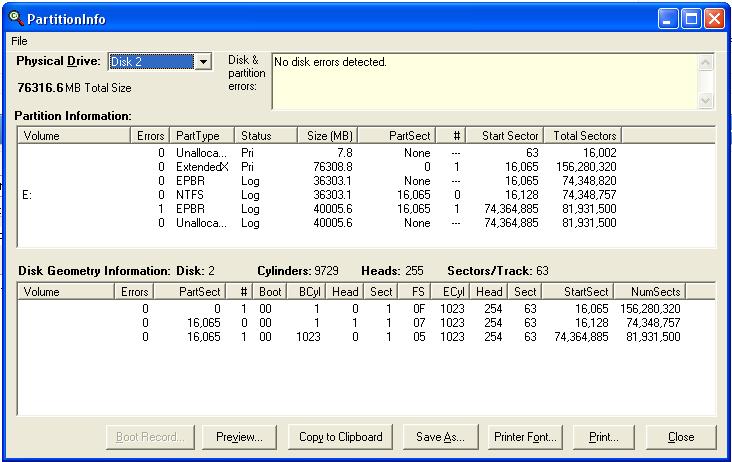Open the Physical Drive dropdown arrow
The width and height of the screenshot is (732, 462).
click(x=204, y=62)
